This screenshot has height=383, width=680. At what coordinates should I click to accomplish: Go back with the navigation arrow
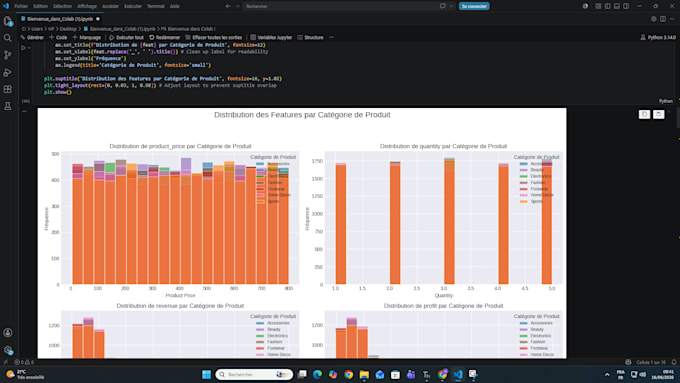(x=228, y=6)
